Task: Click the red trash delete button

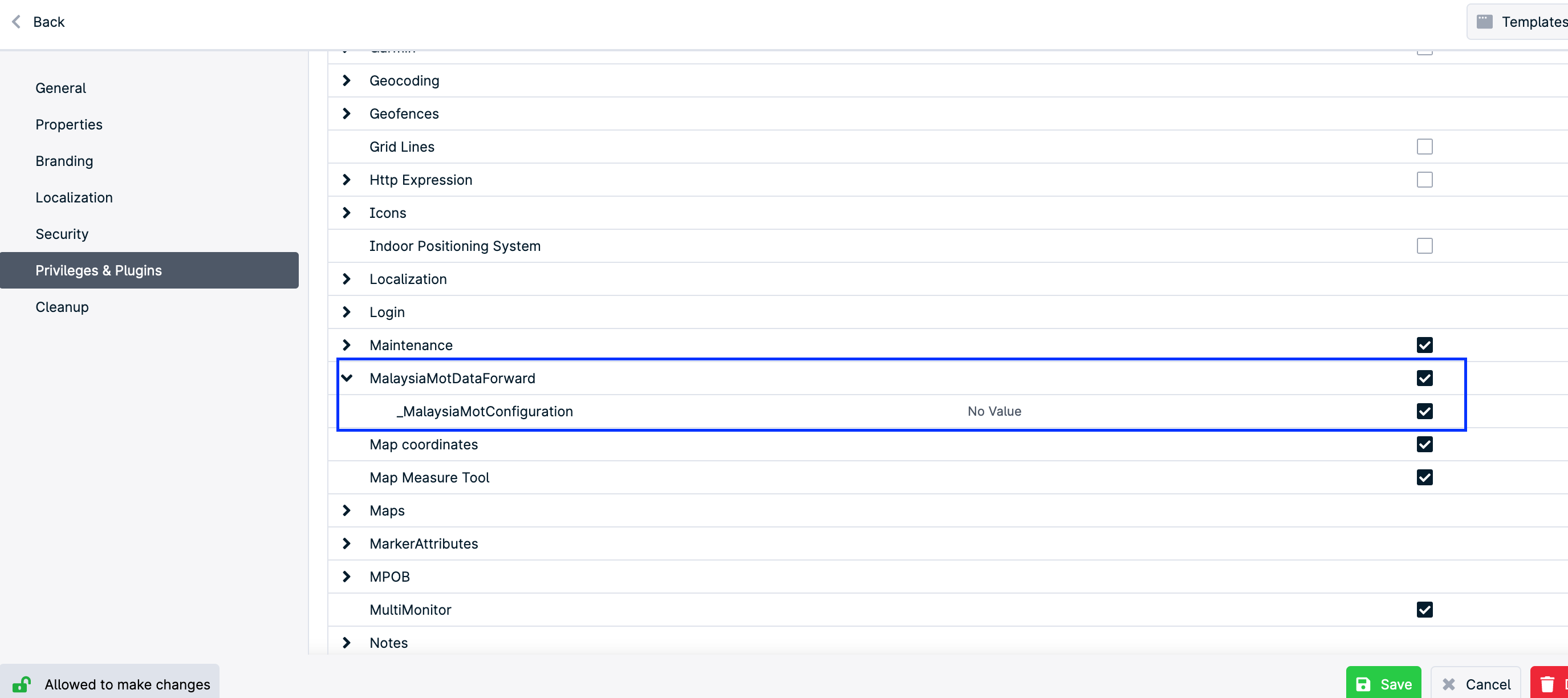Action: click(1549, 684)
